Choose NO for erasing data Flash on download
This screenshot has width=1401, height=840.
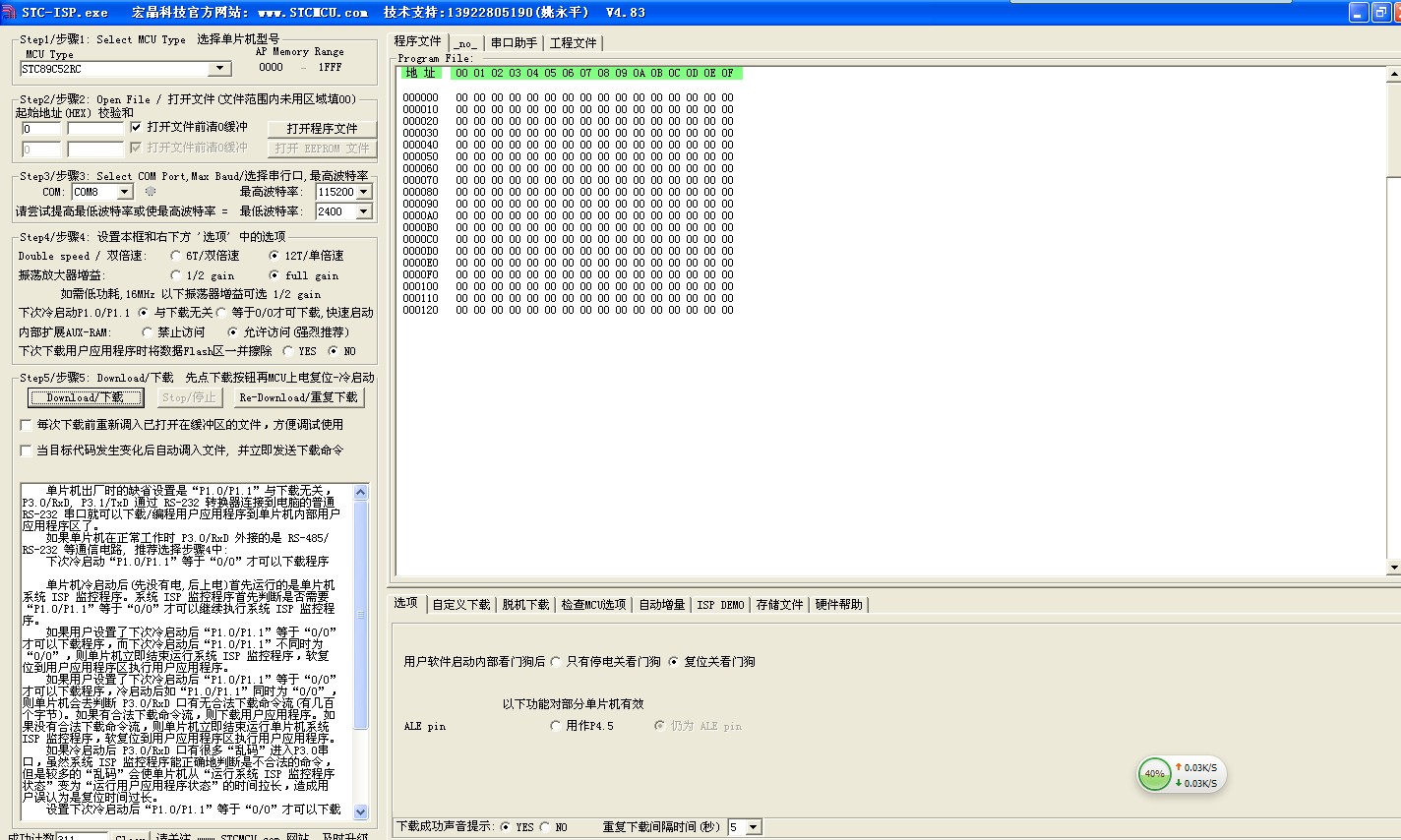[x=334, y=351]
